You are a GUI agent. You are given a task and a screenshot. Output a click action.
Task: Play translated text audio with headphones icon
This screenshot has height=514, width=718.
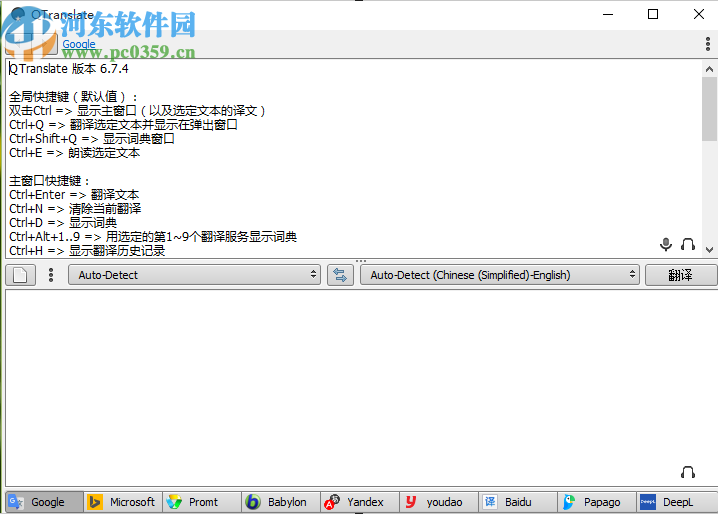point(688,472)
